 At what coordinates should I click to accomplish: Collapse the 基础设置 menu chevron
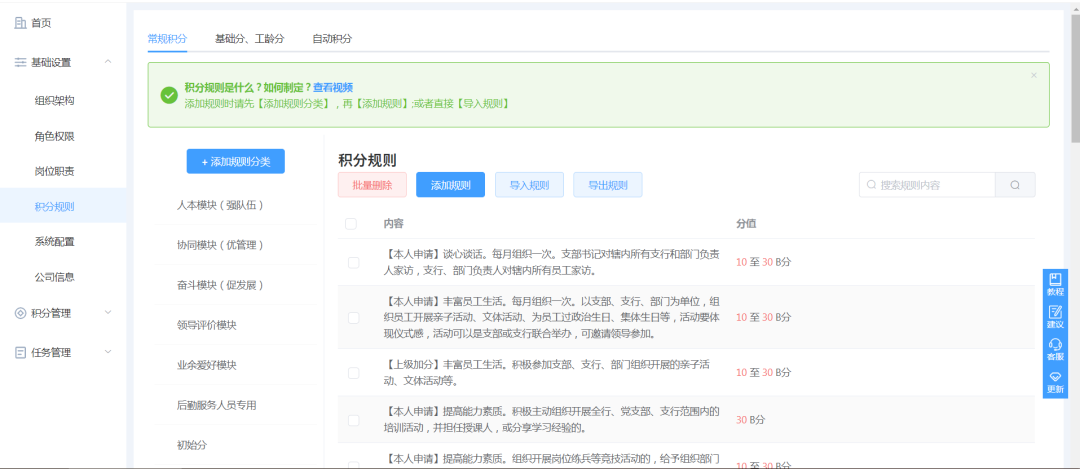point(108,62)
